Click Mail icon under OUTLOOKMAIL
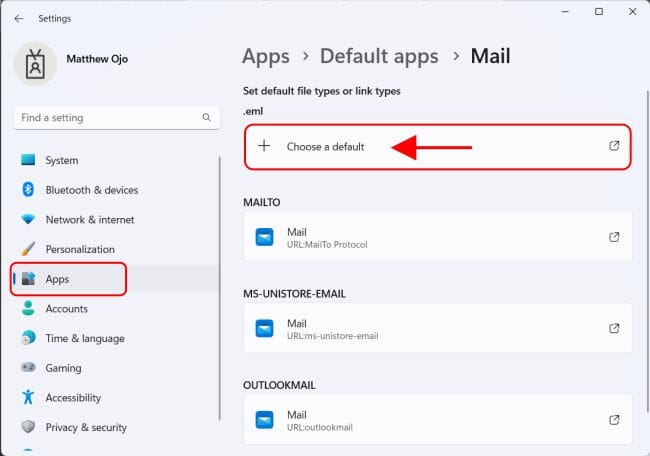This screenshot has height=456, width=650. [264, 420]
